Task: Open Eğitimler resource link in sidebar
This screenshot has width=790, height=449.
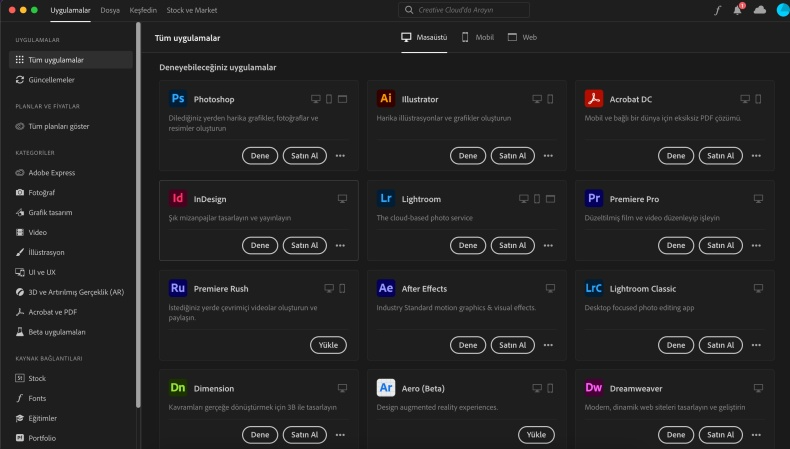Action: (36, 418)
